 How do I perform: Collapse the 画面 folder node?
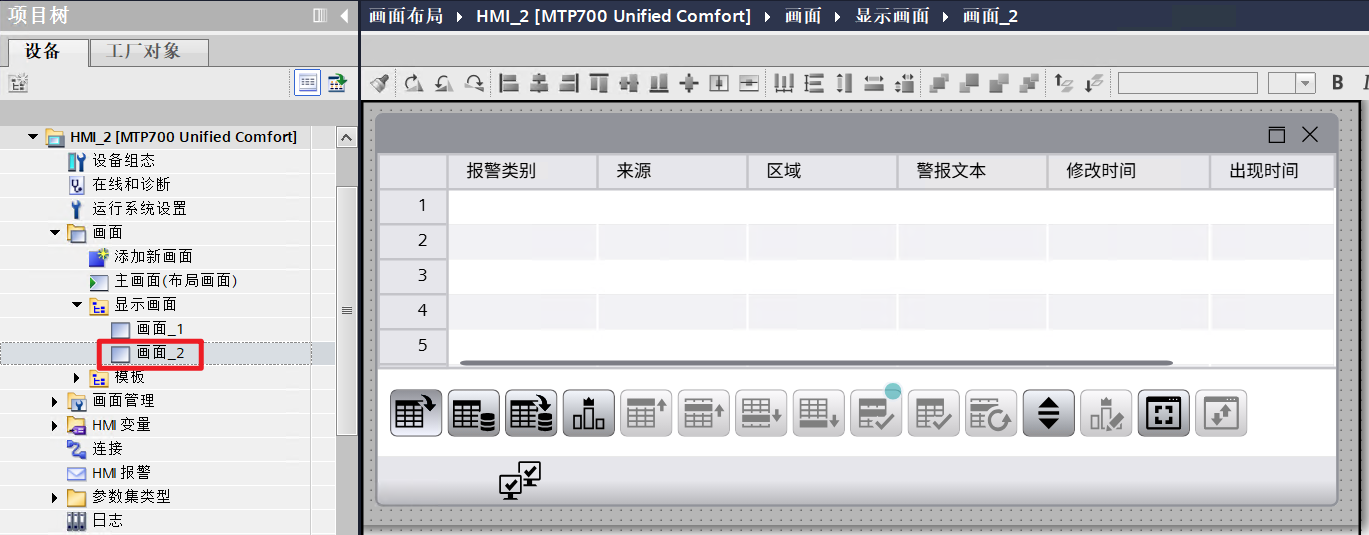click(55, 232)
